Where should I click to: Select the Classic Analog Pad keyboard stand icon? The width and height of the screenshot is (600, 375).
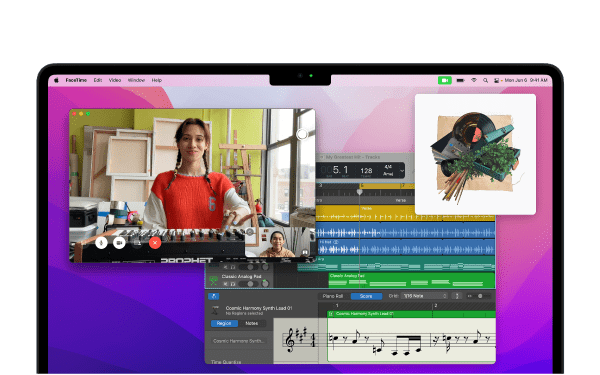[x=214, y=280]
